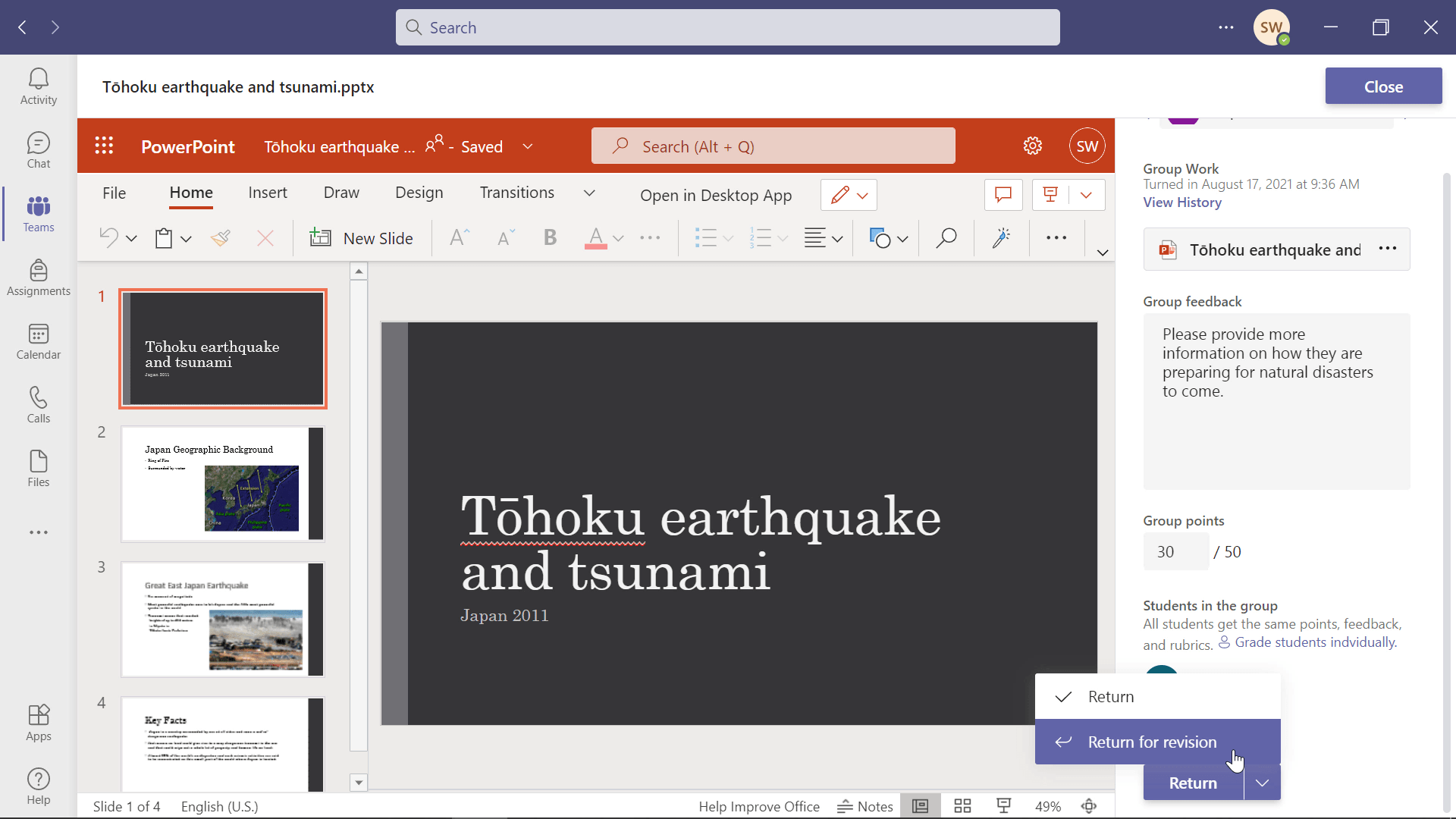This screenshot has width=1456, height=819.
Task: Click the View History link
Action: tap(1182, 202)
